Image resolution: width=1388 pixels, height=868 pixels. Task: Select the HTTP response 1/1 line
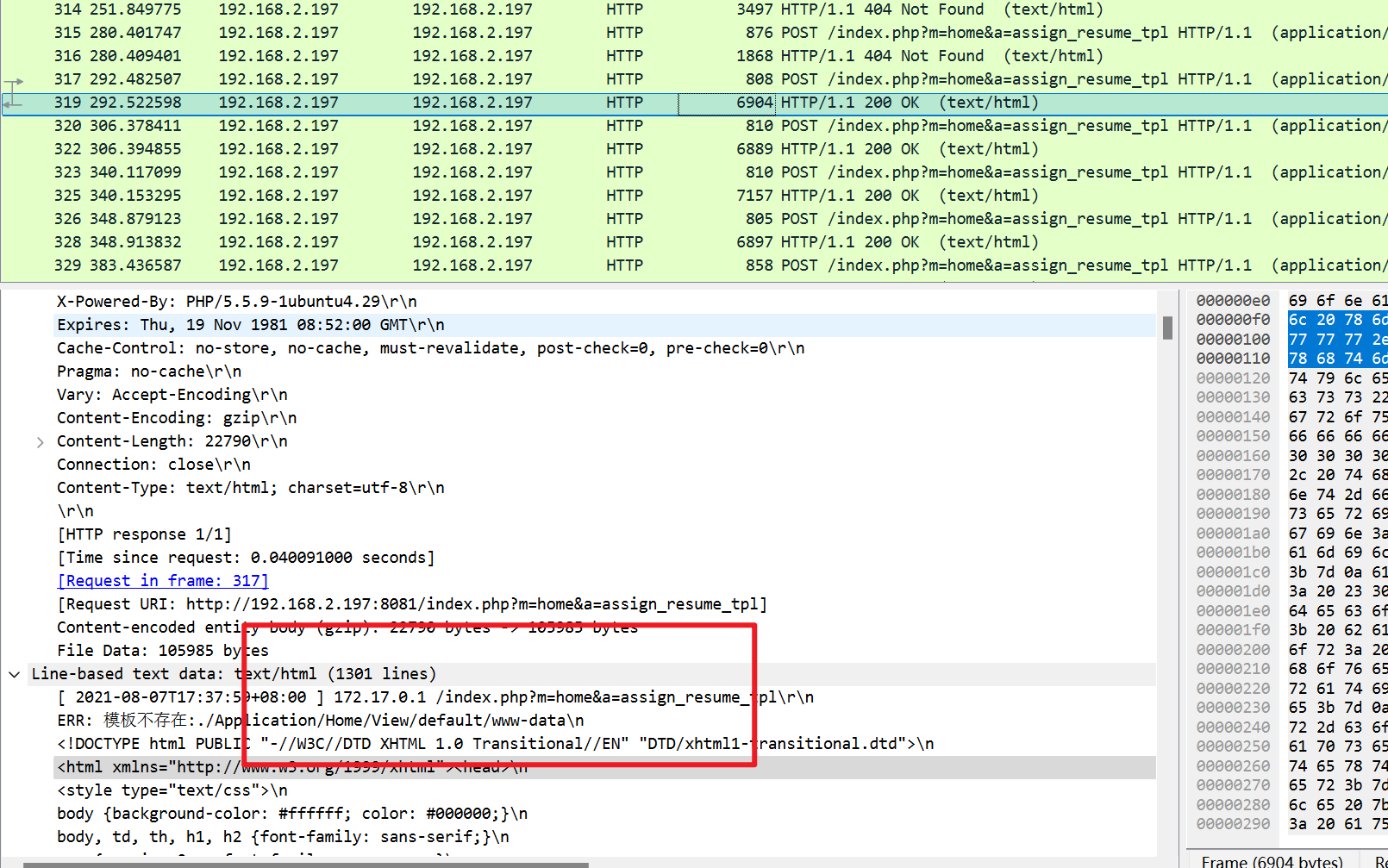point(144,534)
